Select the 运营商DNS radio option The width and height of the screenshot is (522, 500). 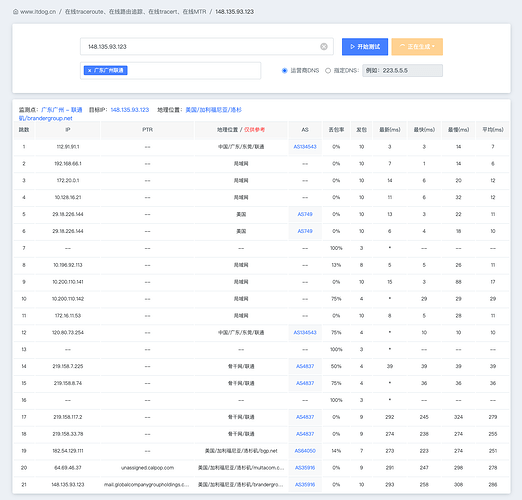(x=284, y=71)
